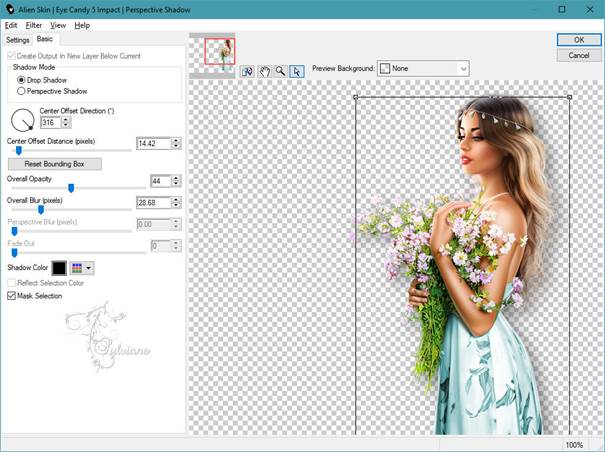Confirm with the OK button
The height and width of the screenshot is (452, 605).
[579, 40]
